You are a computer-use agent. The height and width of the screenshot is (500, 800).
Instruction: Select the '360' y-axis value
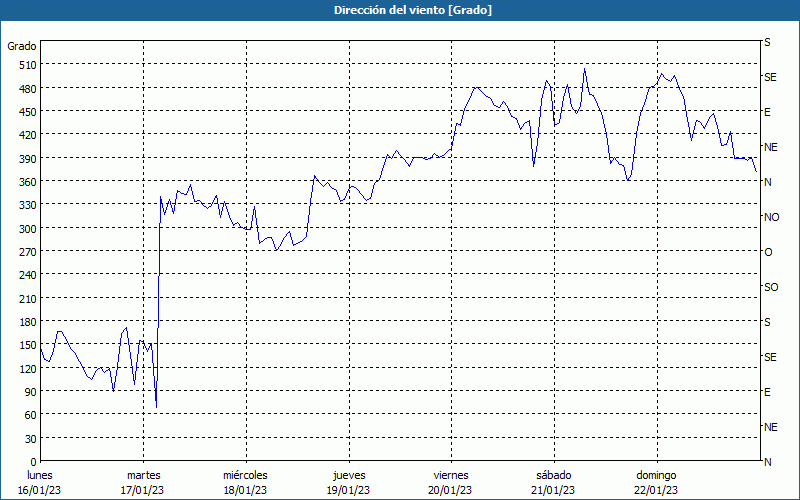tap(28, 182)
